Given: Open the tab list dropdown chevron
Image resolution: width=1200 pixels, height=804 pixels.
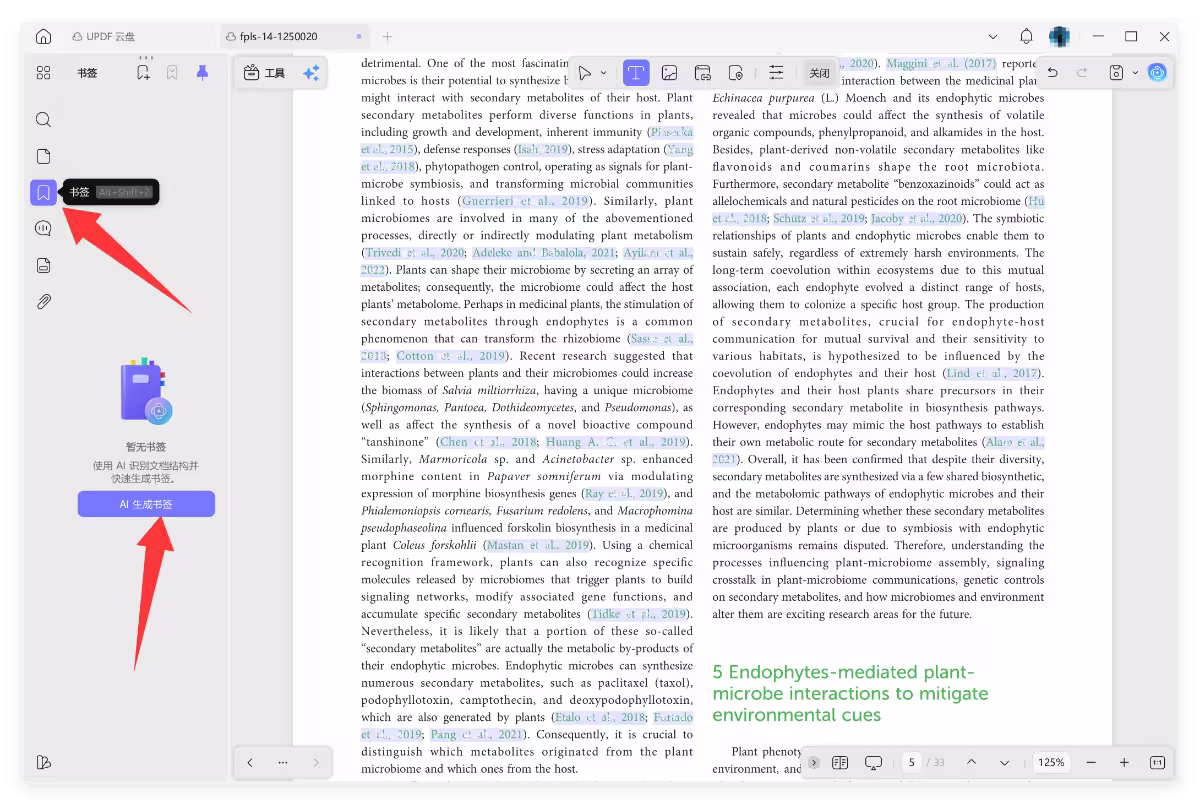Looking at the screenshot, I should tap(992, 37).
